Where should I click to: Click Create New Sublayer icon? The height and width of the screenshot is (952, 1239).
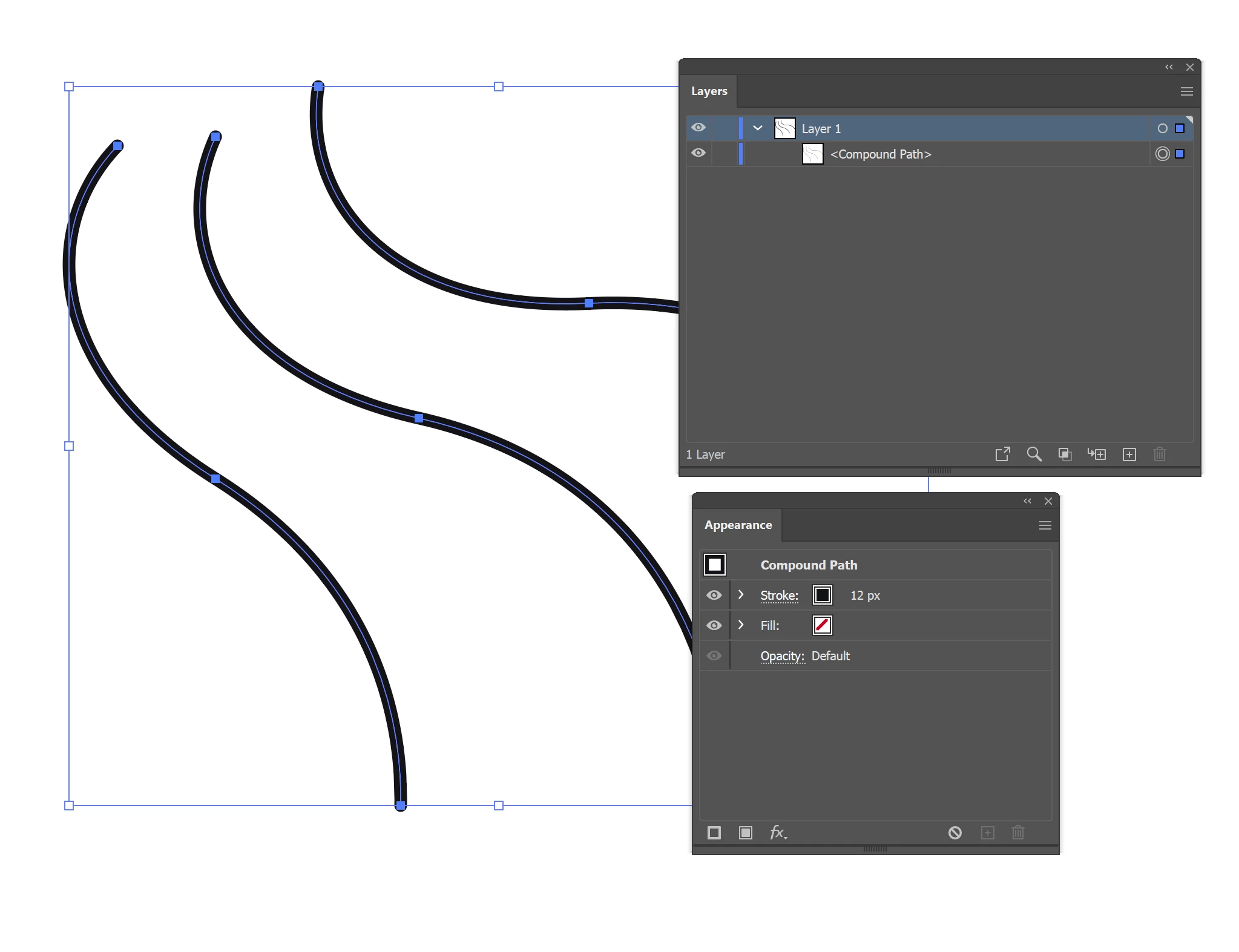1096,454
